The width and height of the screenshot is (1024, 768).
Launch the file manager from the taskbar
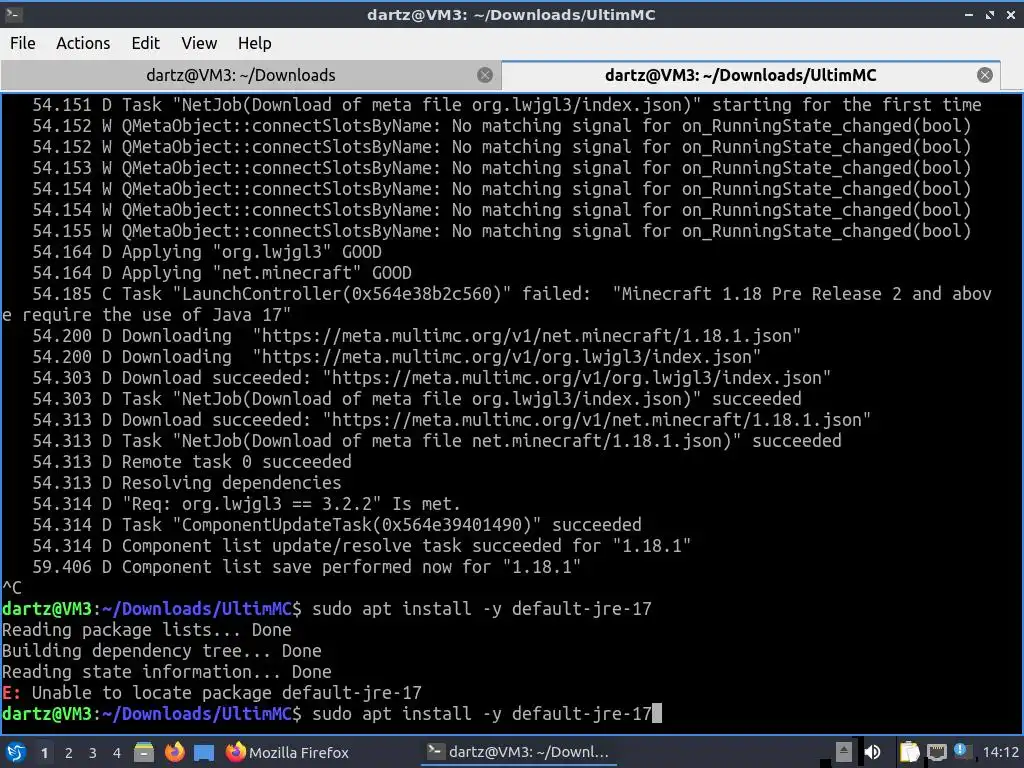[x=144, y=752]
